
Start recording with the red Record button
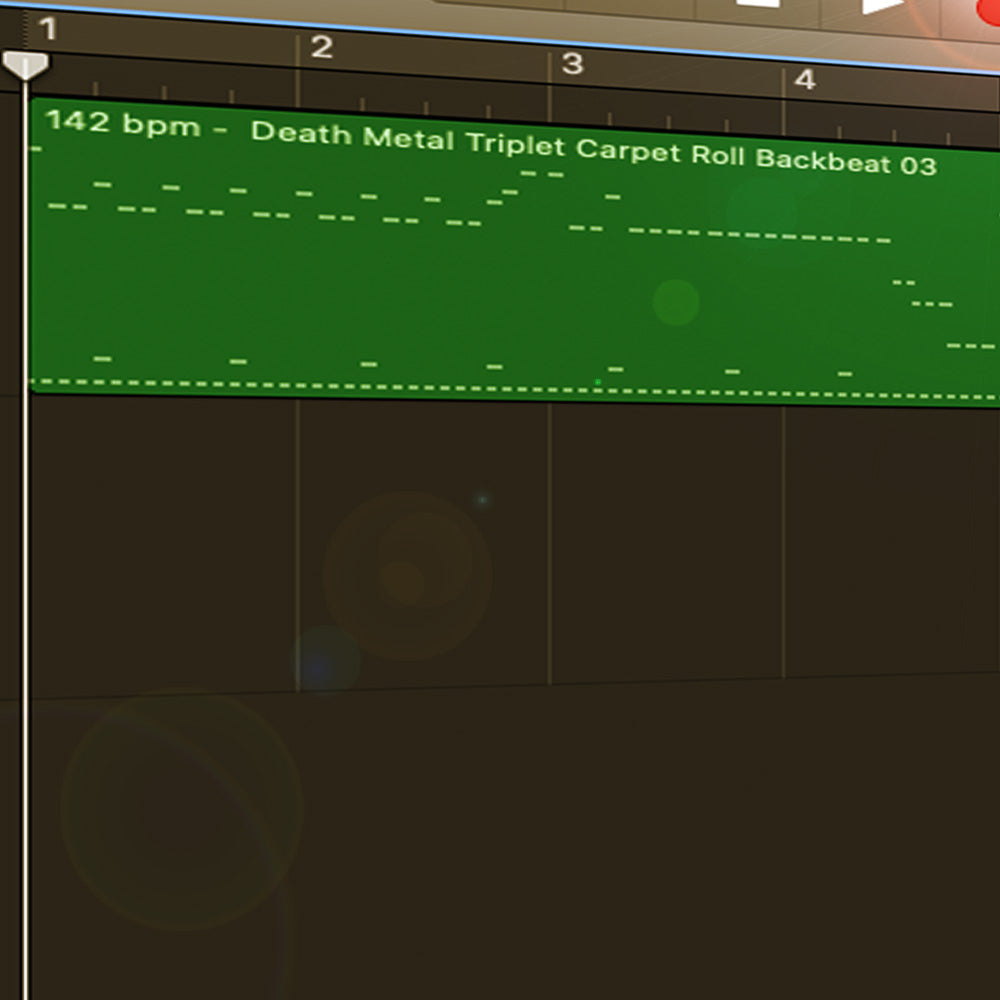[x=988, y=11]
